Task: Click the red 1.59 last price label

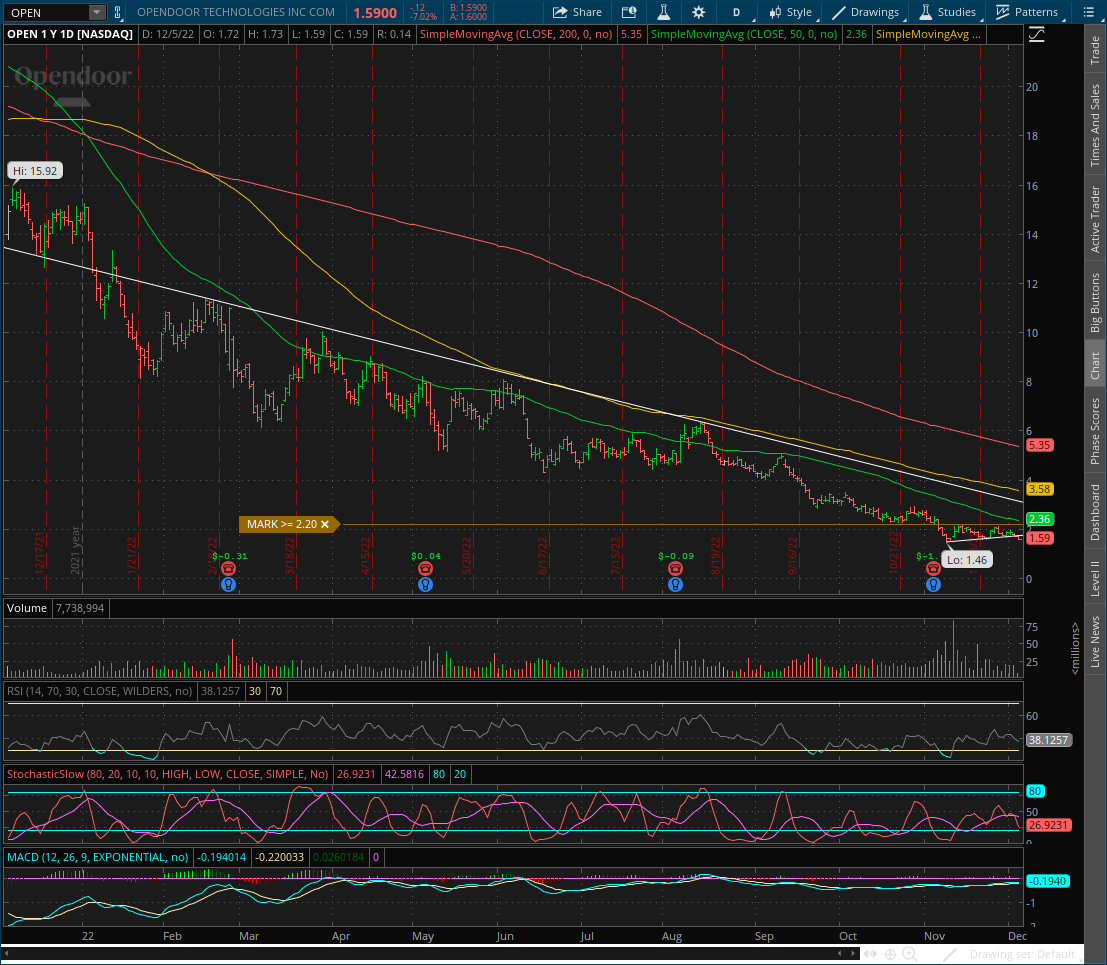Action: pos(1039,538)
